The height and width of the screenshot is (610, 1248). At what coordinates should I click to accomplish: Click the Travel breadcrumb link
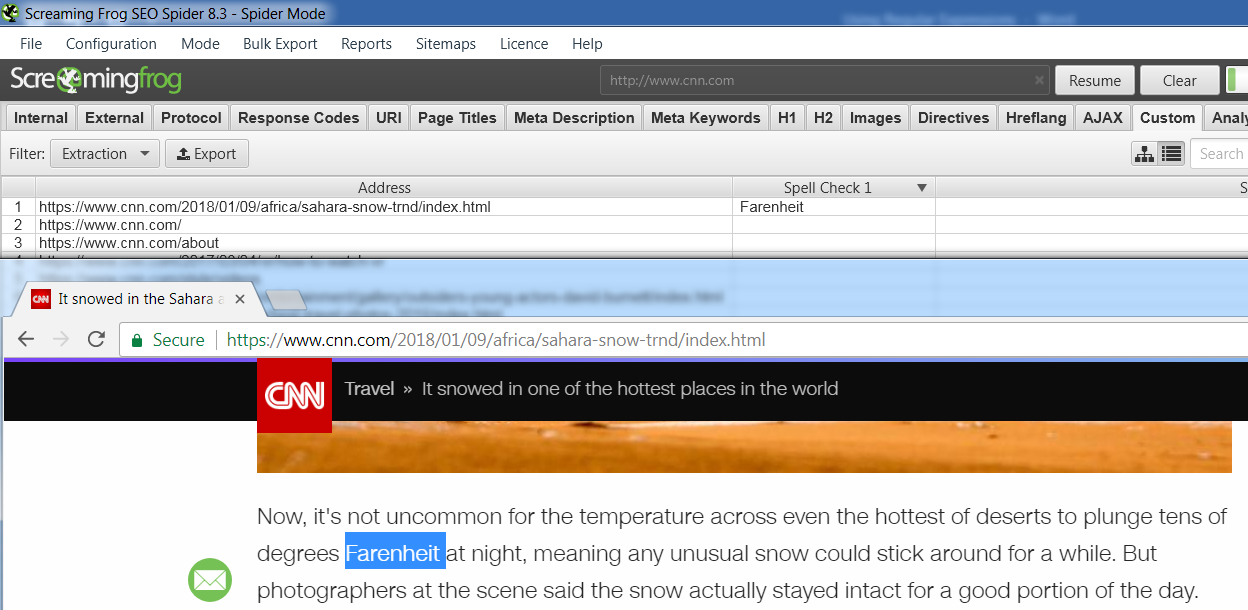point(369,389)
